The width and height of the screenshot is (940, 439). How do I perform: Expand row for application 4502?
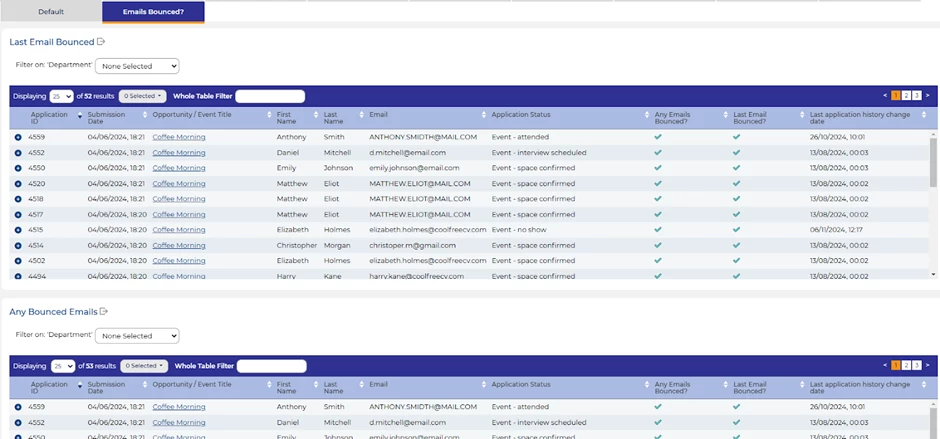pyautogui.click(x=18, y=261)
